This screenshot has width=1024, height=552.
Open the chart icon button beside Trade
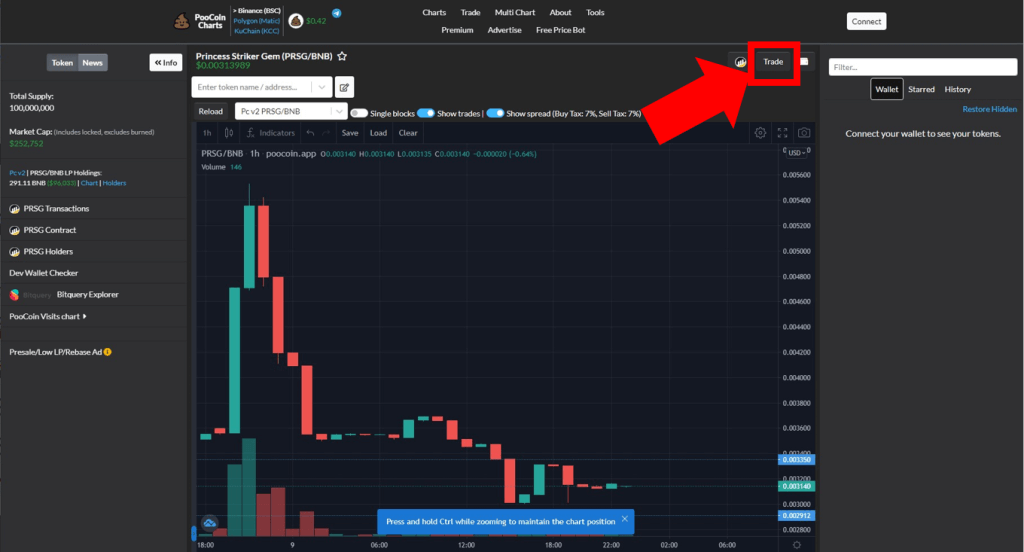pos(740,62)
